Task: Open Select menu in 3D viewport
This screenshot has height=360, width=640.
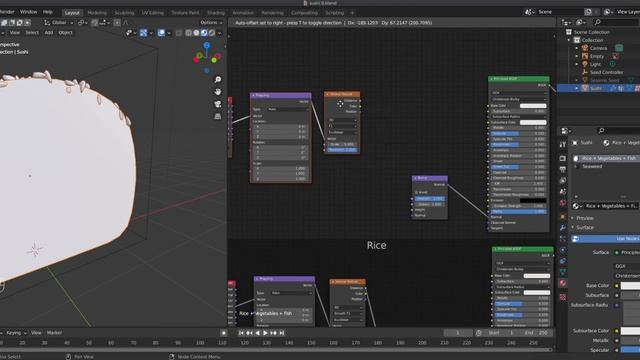Action: pyautogui.click(x=32, y=33)
